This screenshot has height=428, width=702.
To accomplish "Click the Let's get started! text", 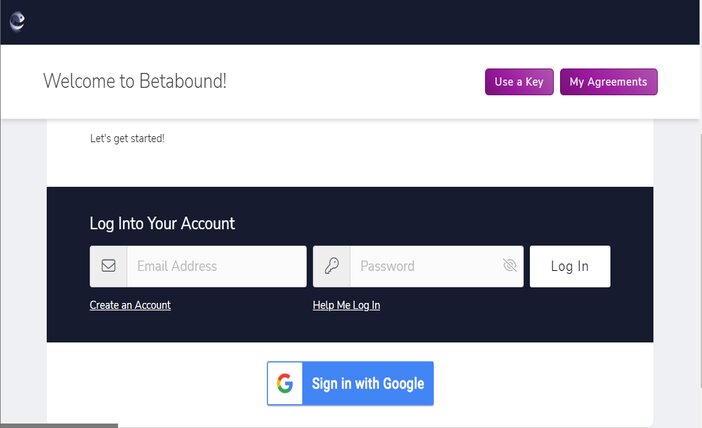I will (x=127, y=138).
